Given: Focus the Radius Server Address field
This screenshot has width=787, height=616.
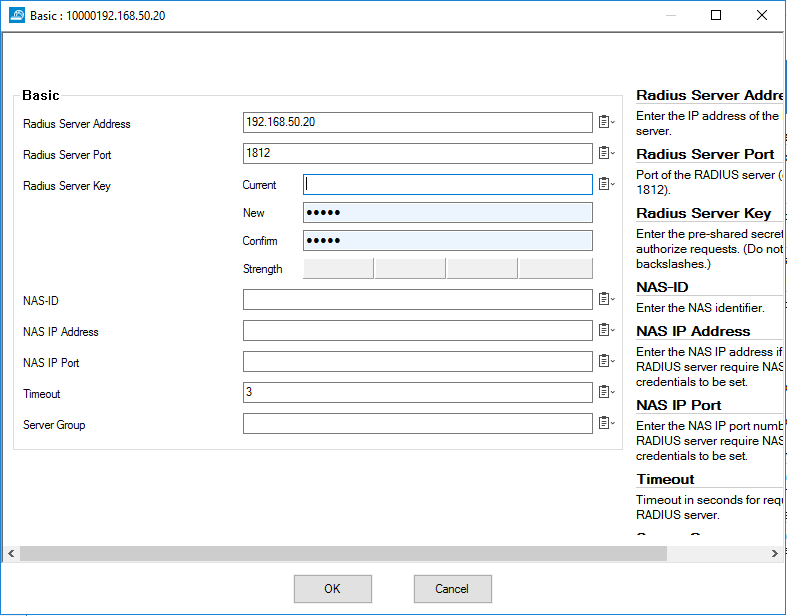Looking at the screenshot, I should point(418,122).
